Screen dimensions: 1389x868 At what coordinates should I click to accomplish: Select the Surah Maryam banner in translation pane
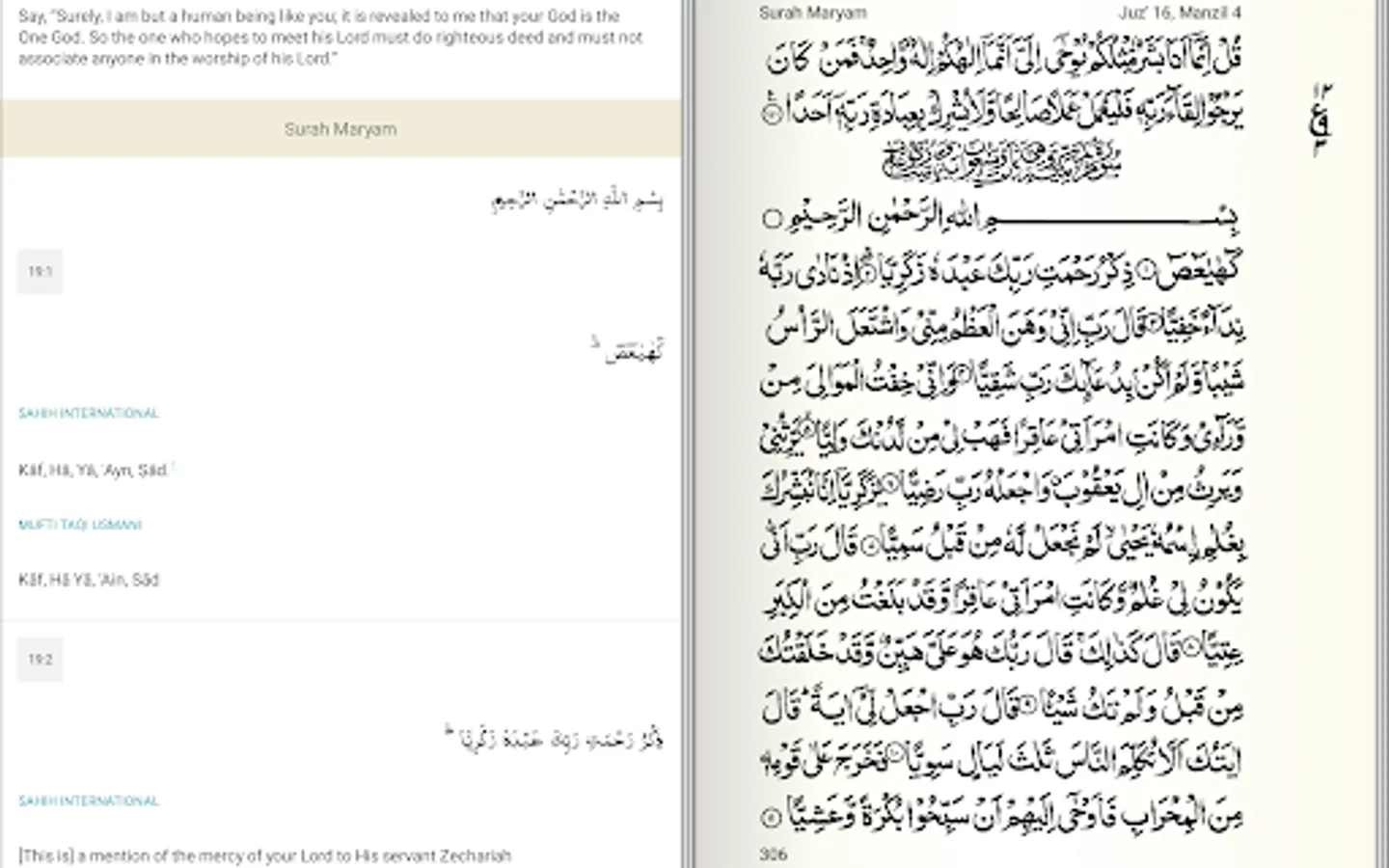coord(340,128)
